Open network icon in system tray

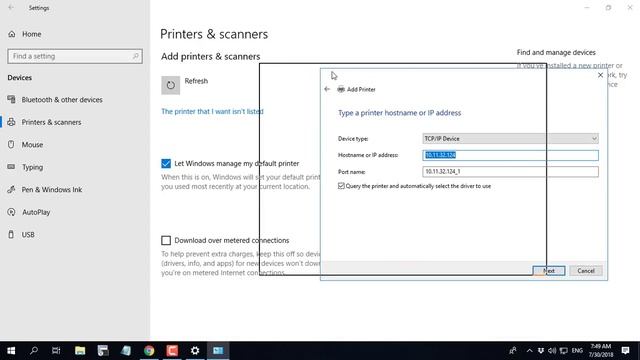564,351
